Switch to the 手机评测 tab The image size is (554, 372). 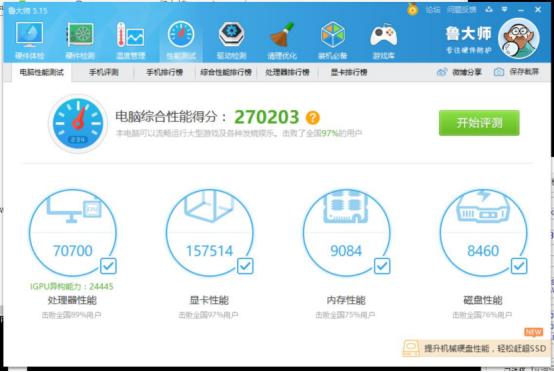click(x=104, y=72)
